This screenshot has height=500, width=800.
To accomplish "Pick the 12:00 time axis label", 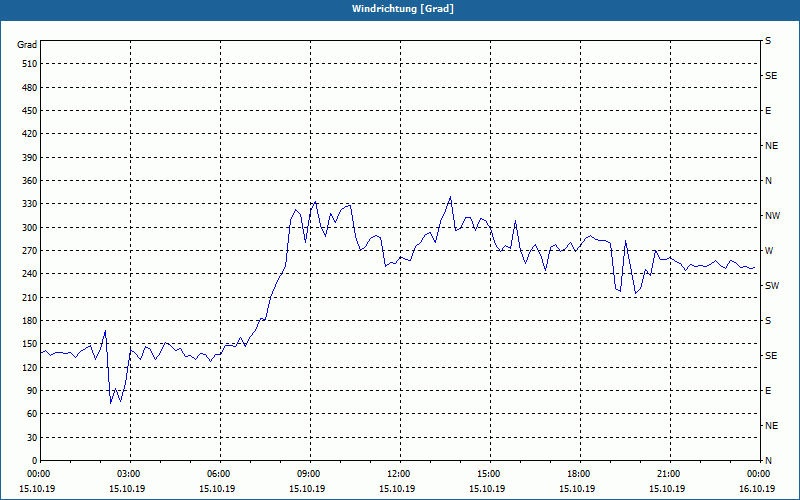I will (x=397, y=474).
